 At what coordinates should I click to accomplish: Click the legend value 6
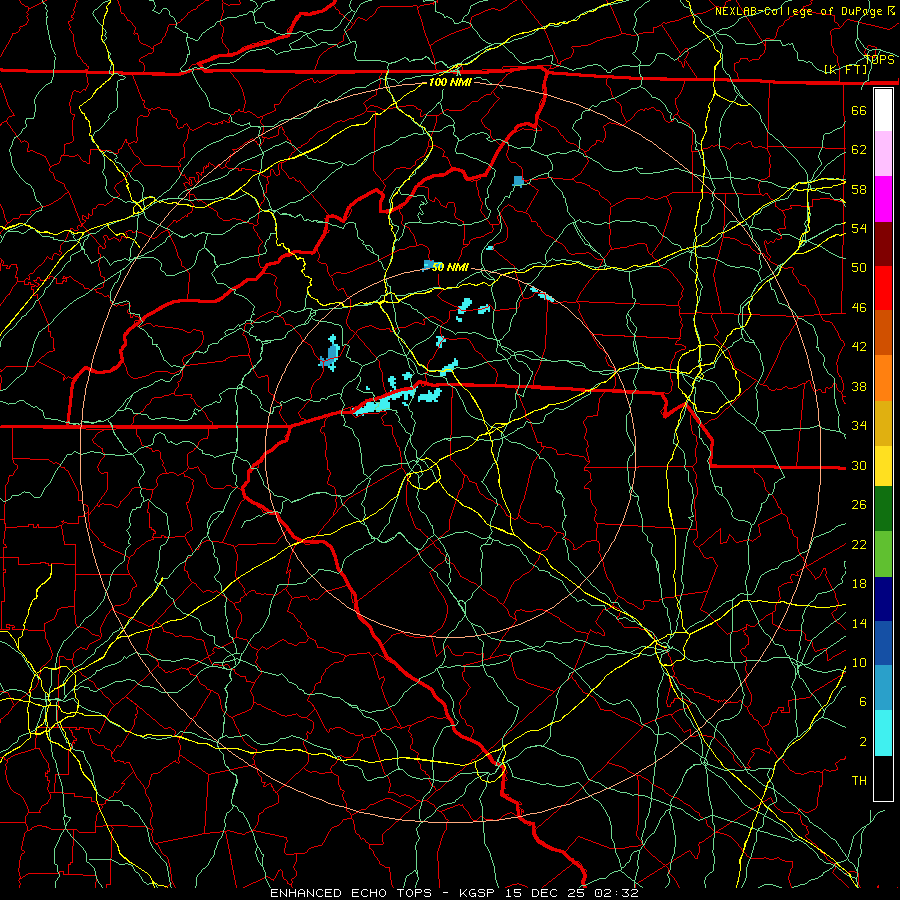click(x=863, y=702)
